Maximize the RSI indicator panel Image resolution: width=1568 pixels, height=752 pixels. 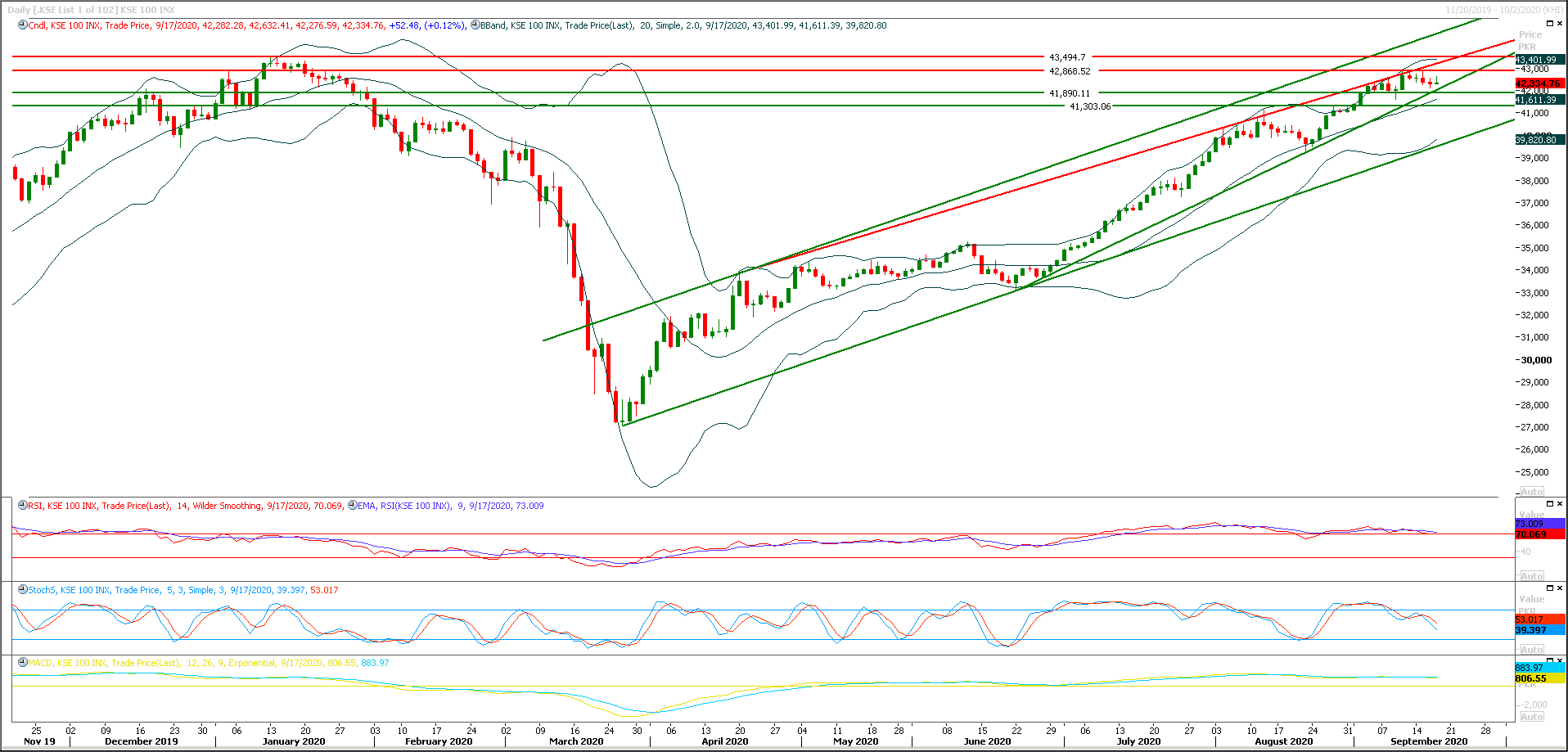click(1549, 504)
